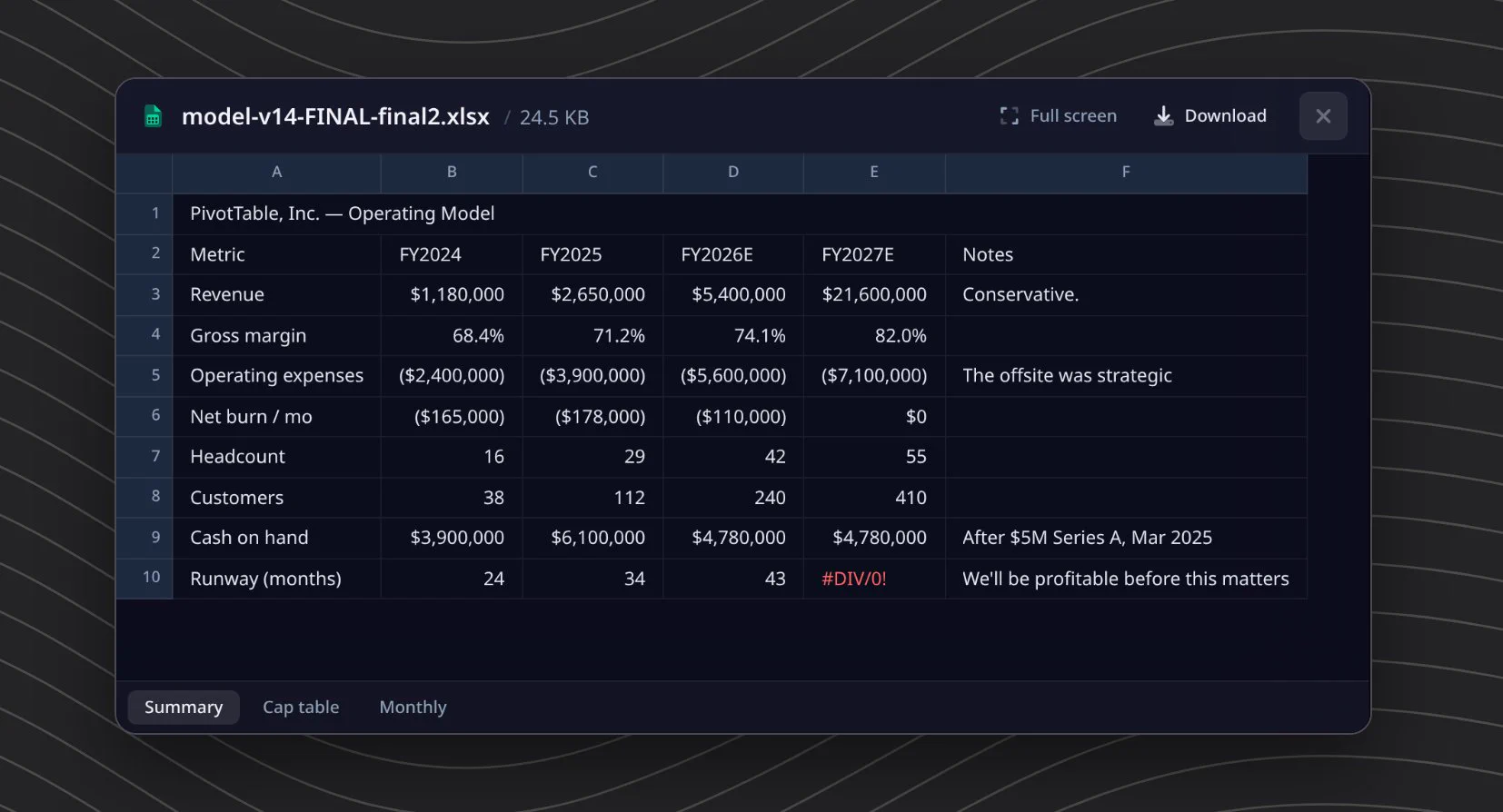The width and height of the screenshot is (1503, 812).
Task: Select the FY2027E column label cell
Action: point(874,254)
